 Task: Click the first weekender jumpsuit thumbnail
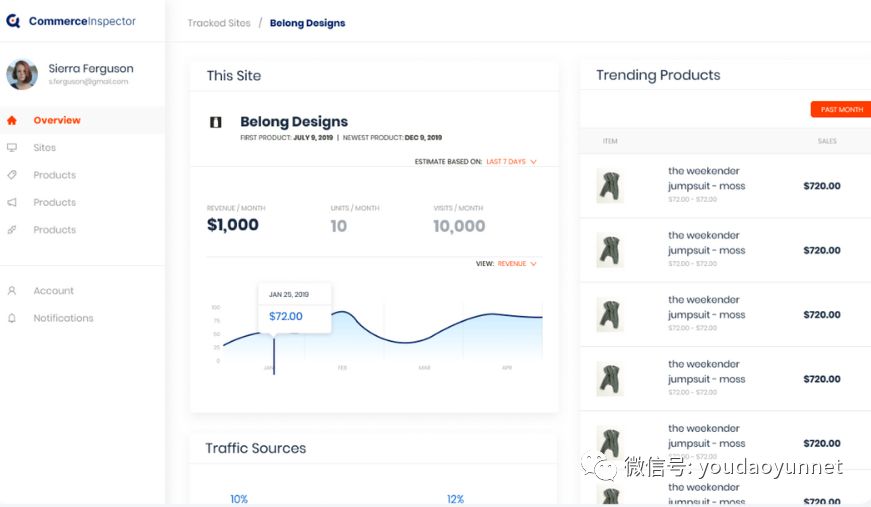(610, 186)
